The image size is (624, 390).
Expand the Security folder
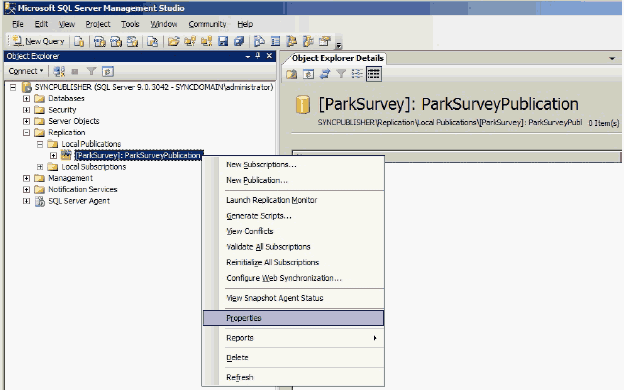[26, 110]
